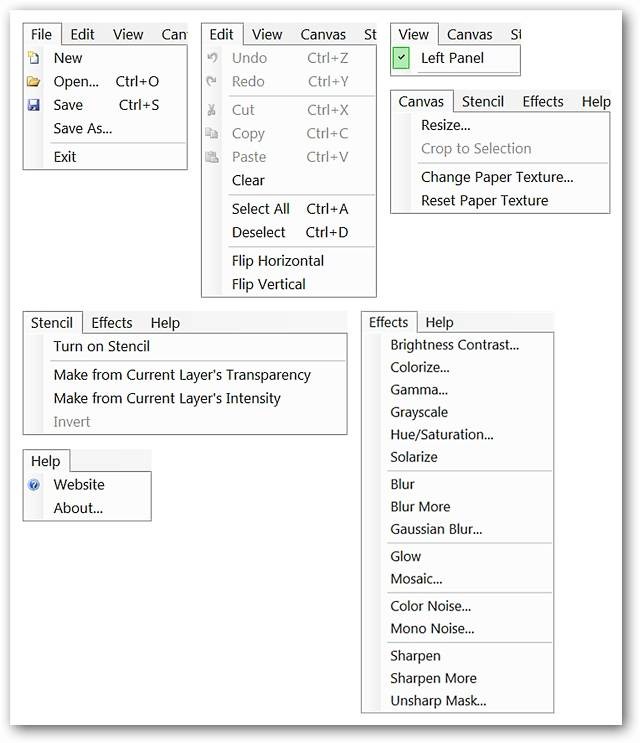Screen dimensions: 640x743
Task: Apply Glow effect
Action: [x=406, y=556]
